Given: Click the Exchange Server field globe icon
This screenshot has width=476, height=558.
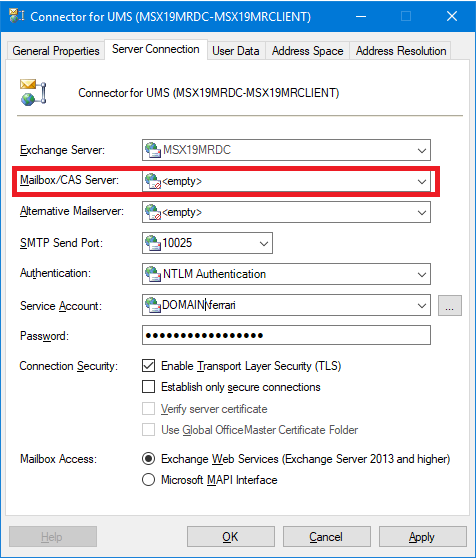Looking at the screenshot, I should (153, 150).
